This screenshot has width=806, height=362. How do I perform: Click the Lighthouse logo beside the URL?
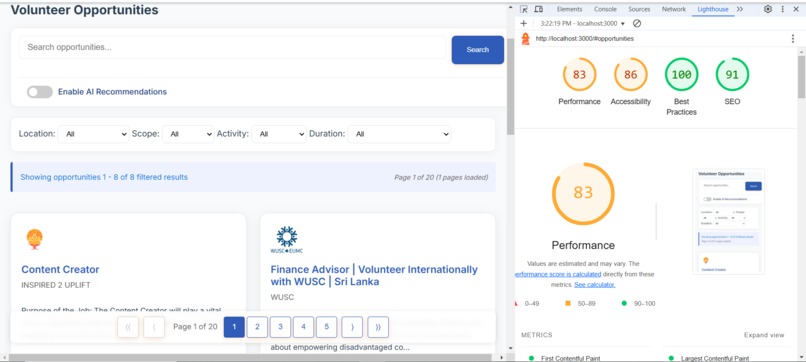(525, 39)
